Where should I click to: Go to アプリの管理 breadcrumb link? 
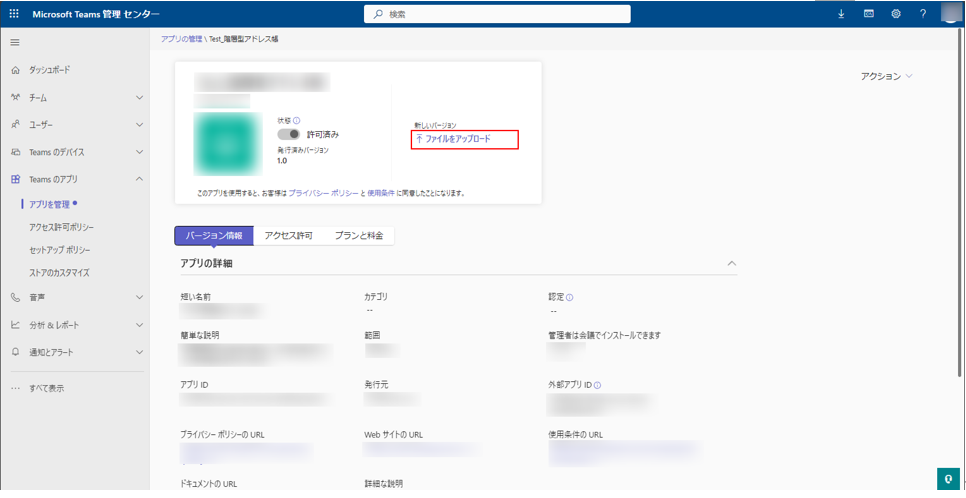click(182, 39)
